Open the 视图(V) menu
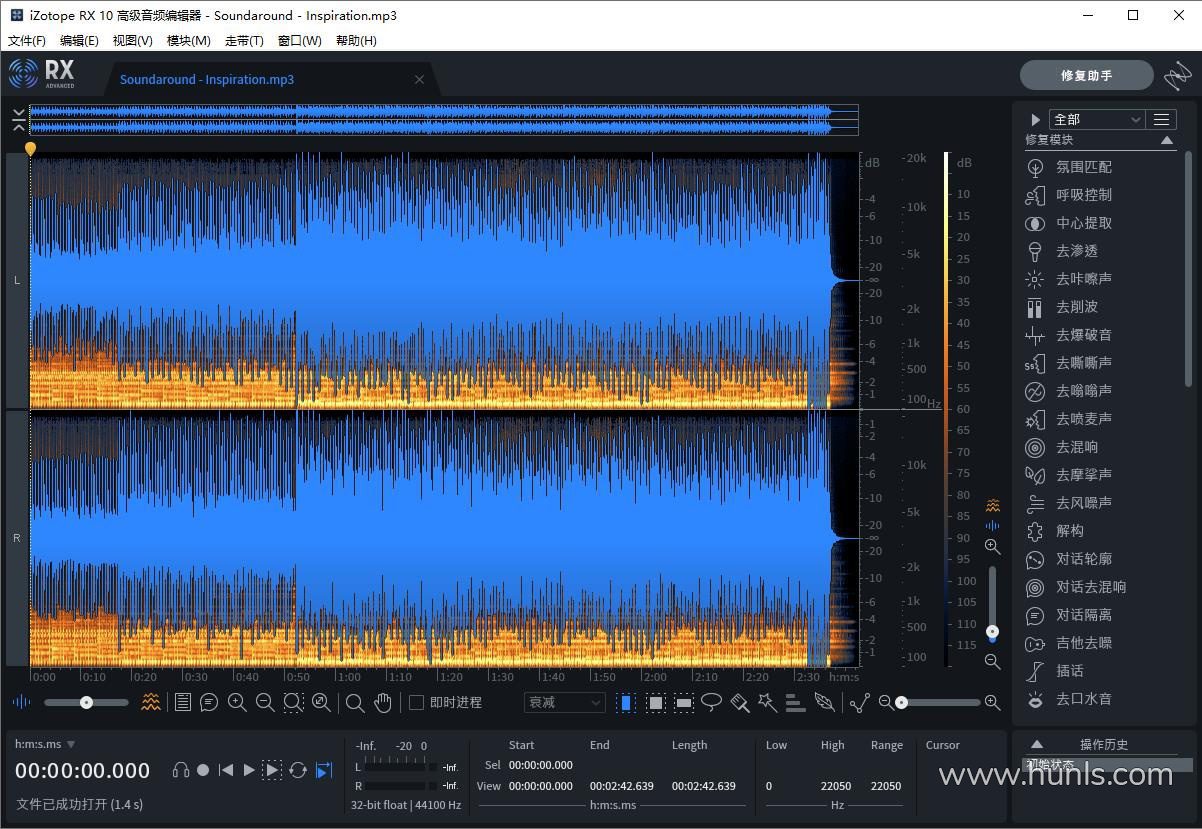This screenshot has height=829, width=1202. coord(133,40)
